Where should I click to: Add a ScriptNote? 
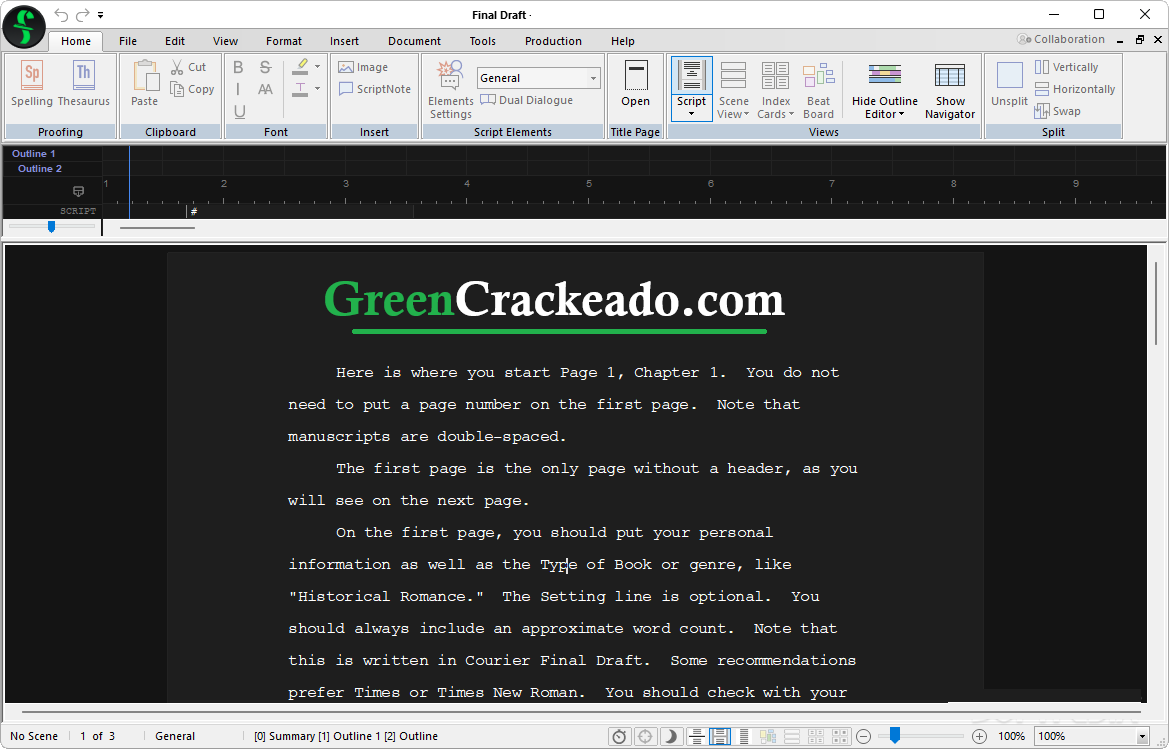tap(374, 89)
